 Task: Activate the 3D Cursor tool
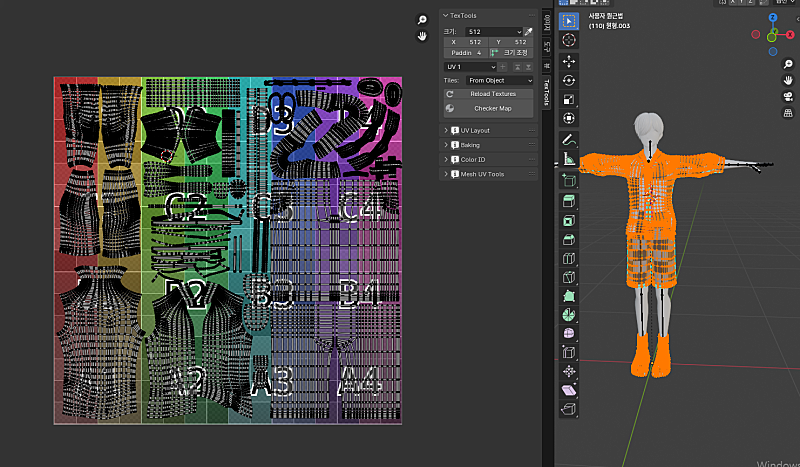pos(569,40)
